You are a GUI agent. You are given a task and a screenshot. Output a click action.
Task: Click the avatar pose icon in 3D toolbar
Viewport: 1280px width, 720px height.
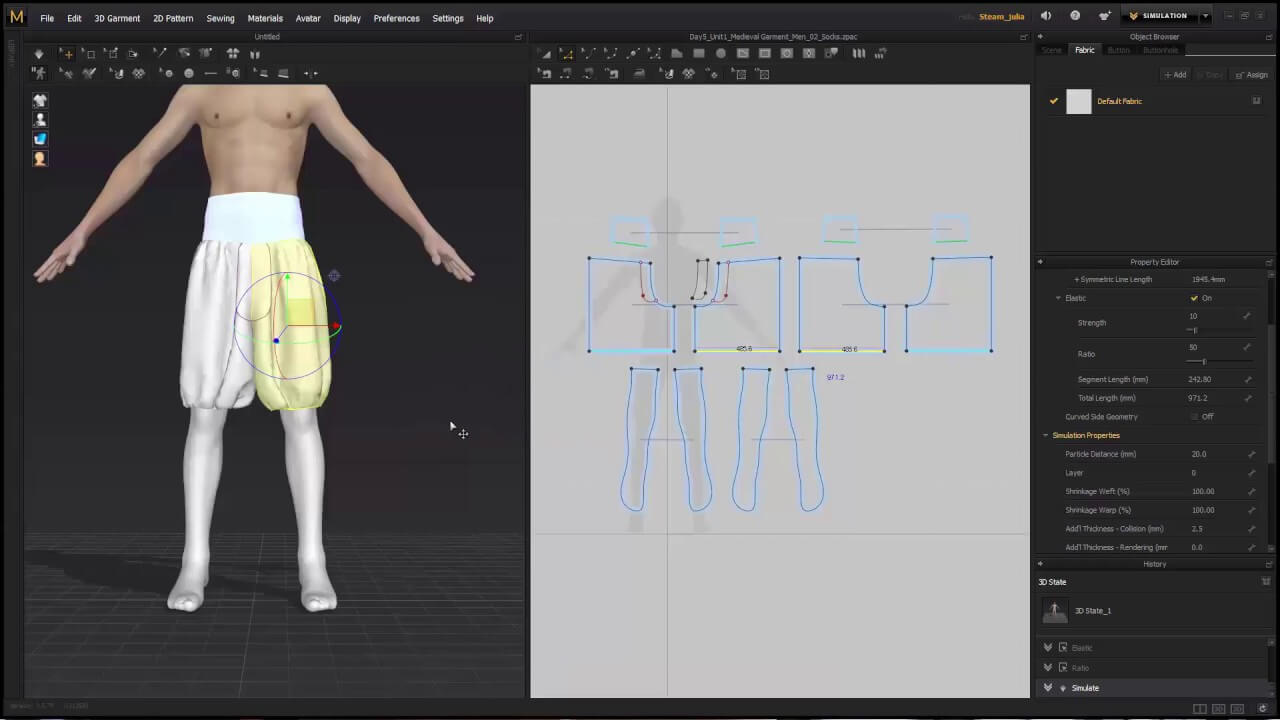pyautogui.click(x=39, y=73)
